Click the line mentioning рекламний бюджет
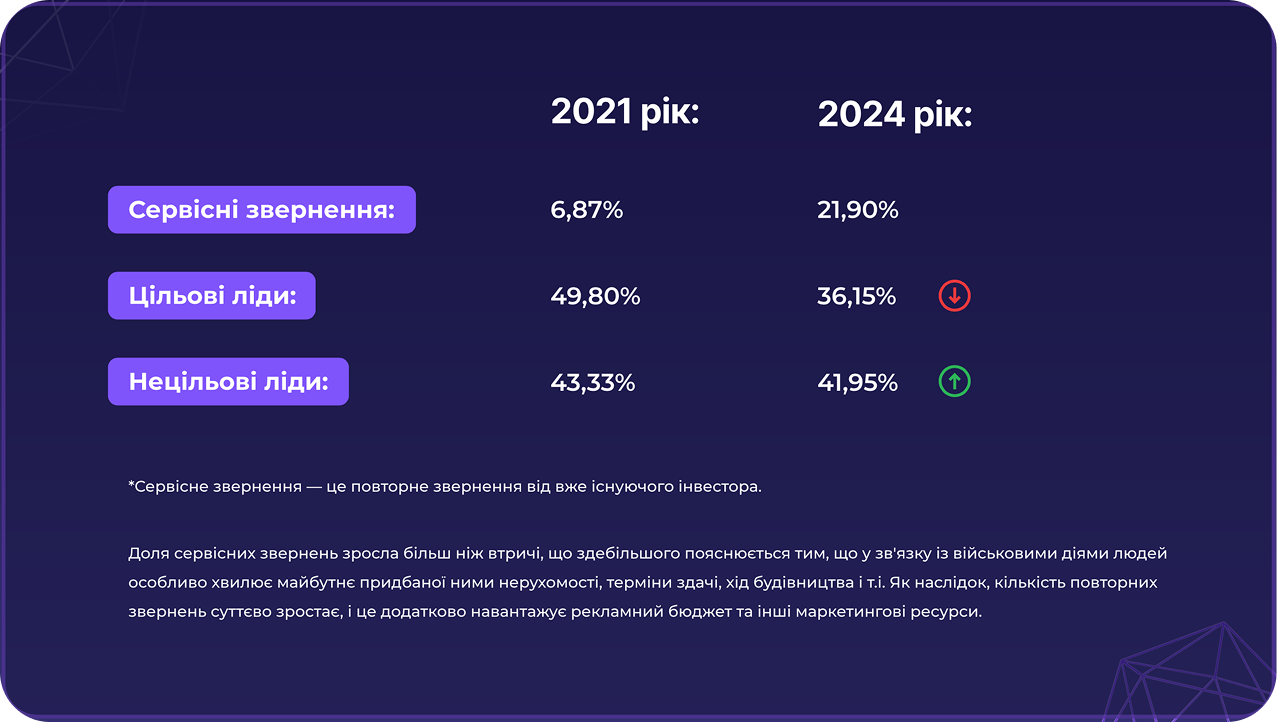 (555, 611)
